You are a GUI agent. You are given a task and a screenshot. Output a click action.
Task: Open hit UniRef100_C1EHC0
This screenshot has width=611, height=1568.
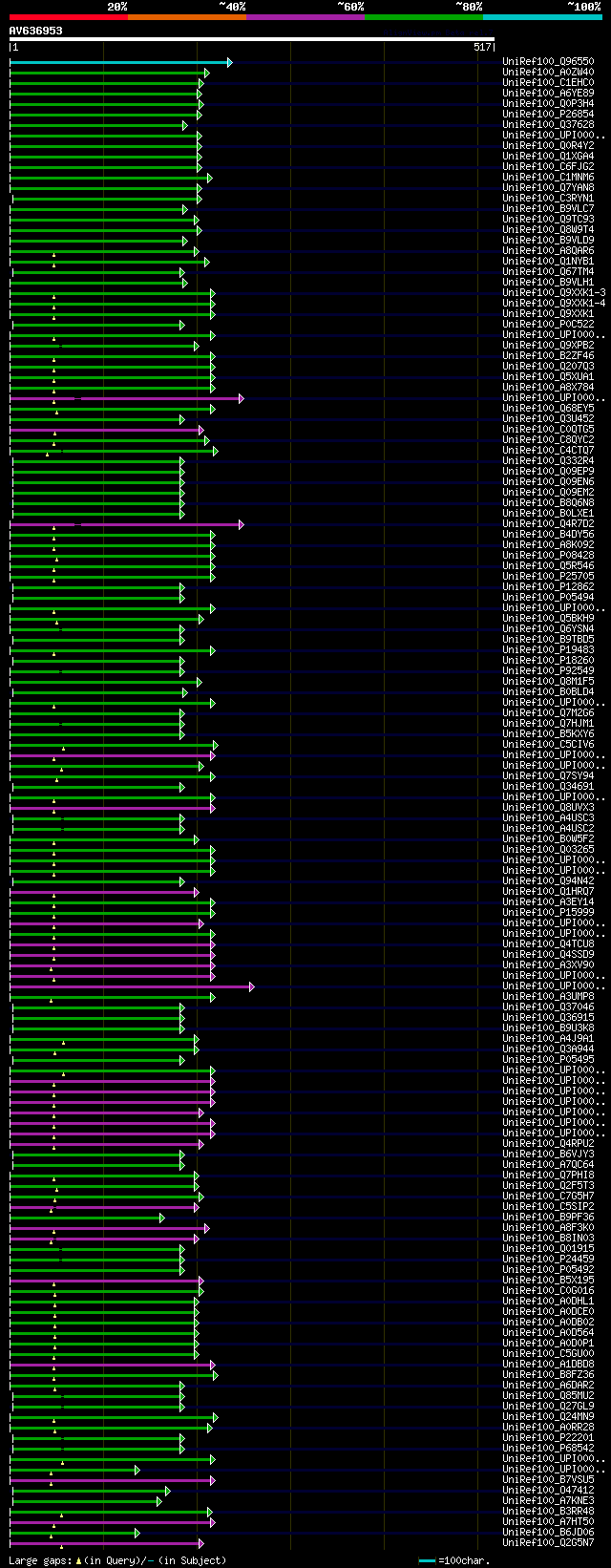[x=548, y=83]
